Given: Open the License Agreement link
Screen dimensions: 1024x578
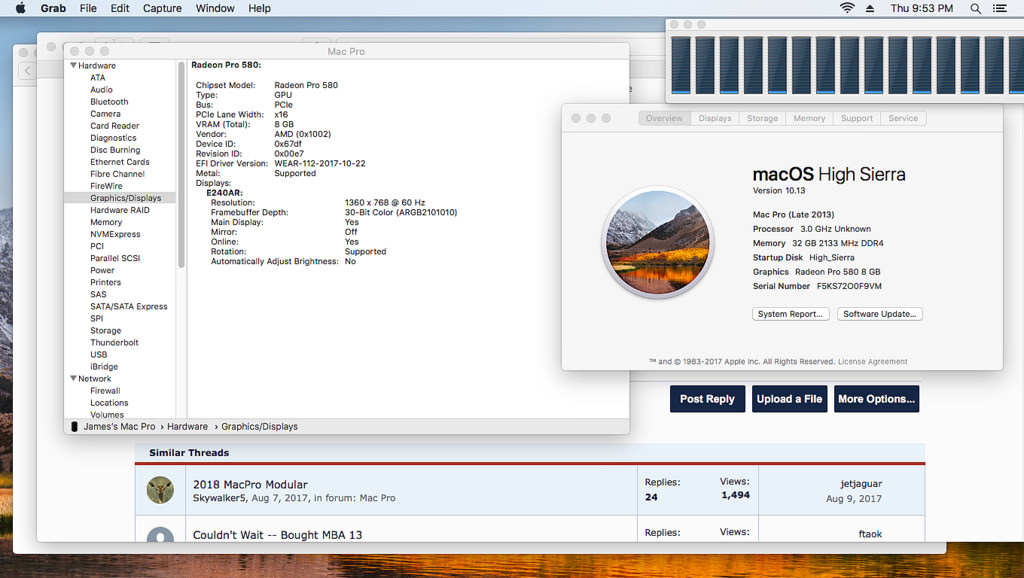Looking at the screenshot, I should 872,361.
